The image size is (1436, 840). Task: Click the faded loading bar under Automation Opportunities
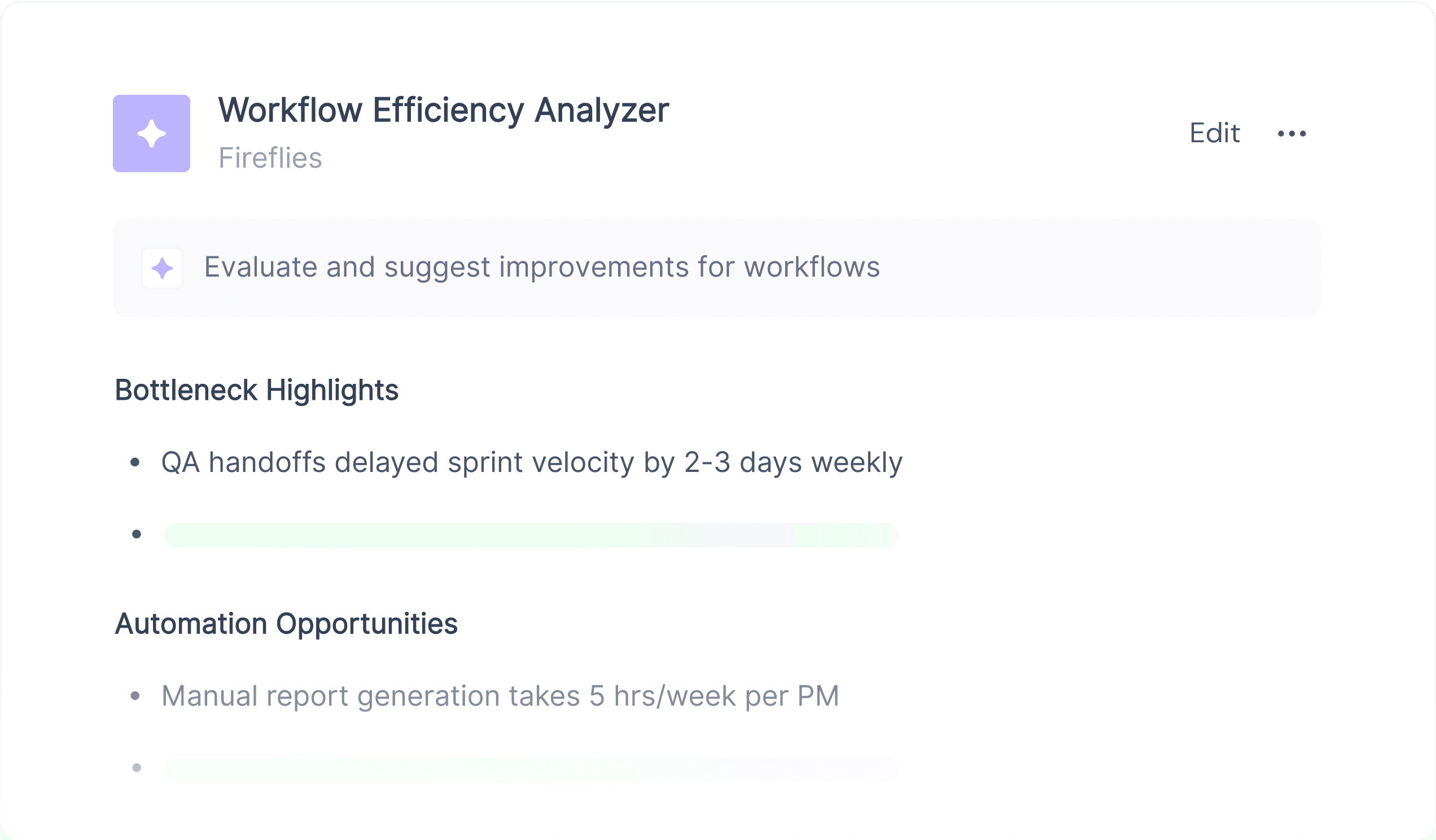click(x=531, y=769)
